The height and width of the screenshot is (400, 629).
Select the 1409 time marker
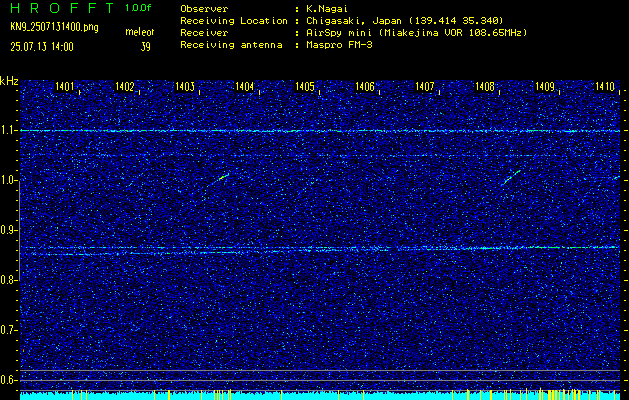(x=544, y=86)
